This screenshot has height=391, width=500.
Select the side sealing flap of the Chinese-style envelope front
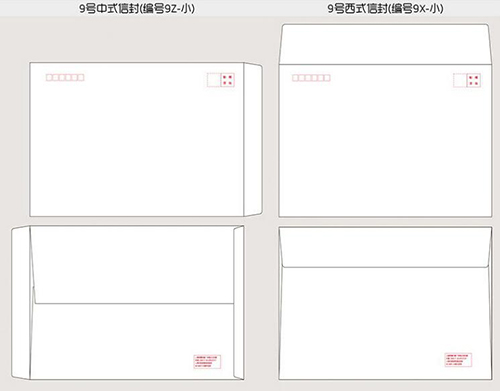click(x=253, y=139)
